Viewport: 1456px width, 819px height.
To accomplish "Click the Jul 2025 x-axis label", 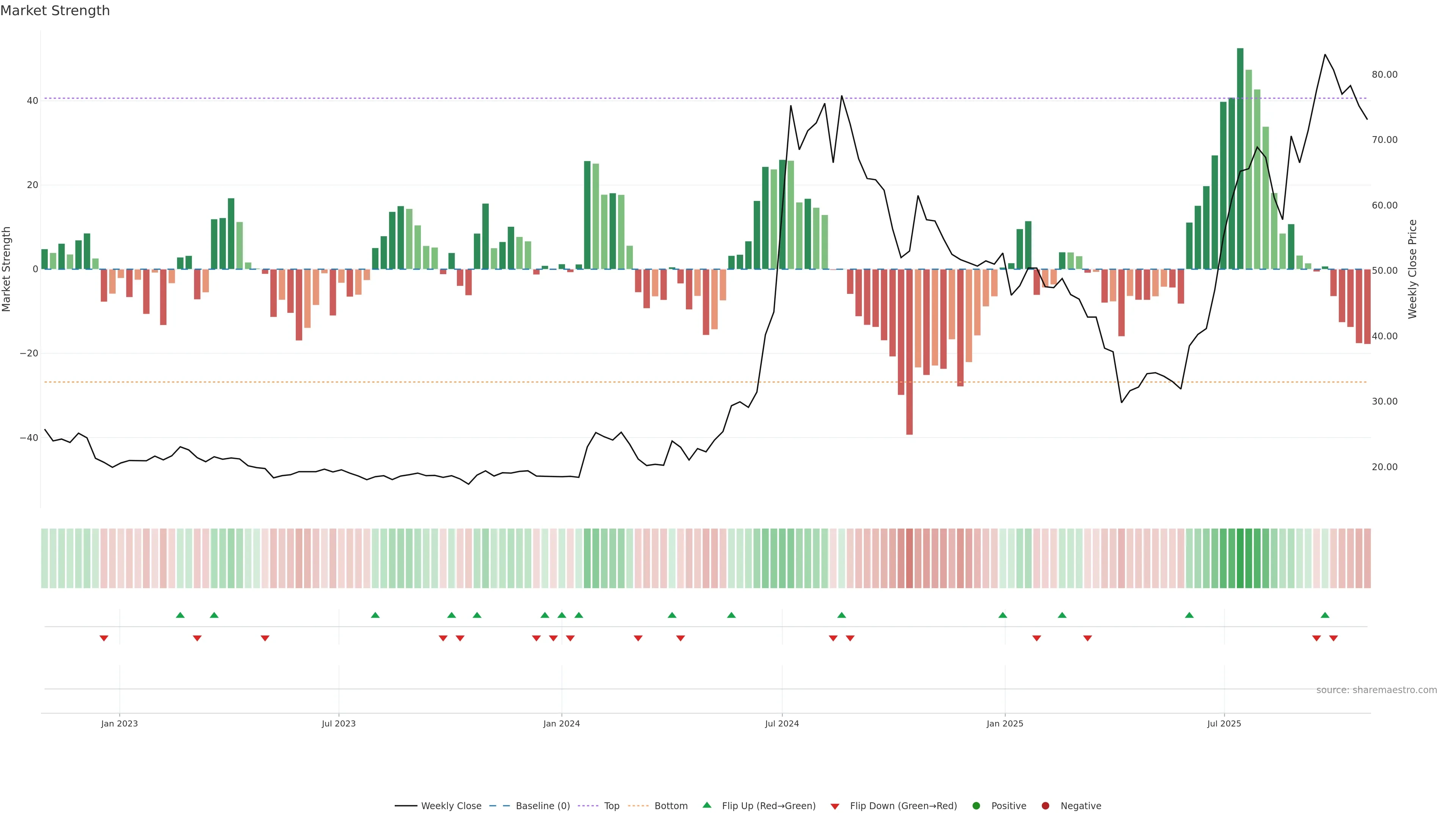I will click(1224, 723).
